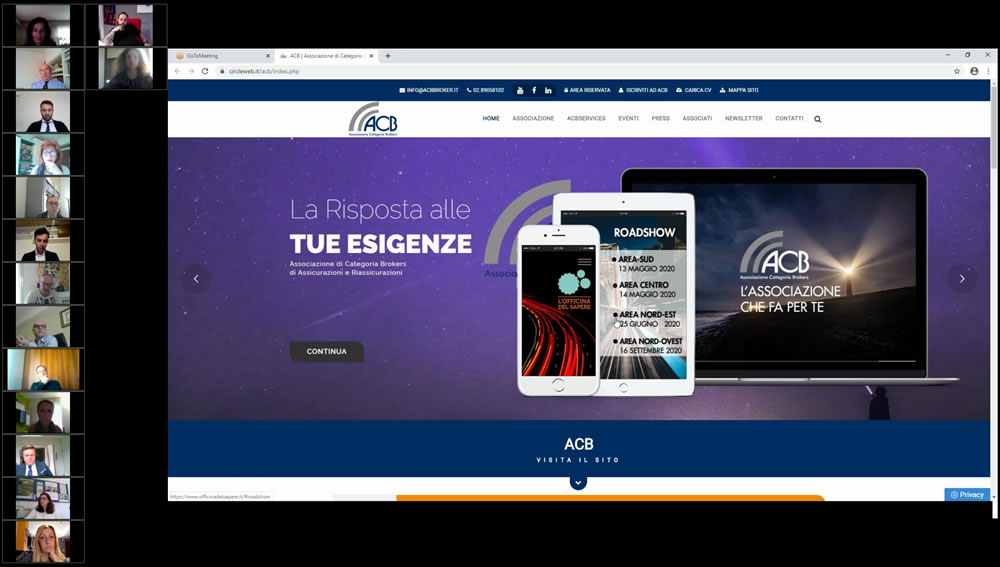Select the highlighted participant with yellow curtain
Screen dimensions: 1000x567
point(43,369)
